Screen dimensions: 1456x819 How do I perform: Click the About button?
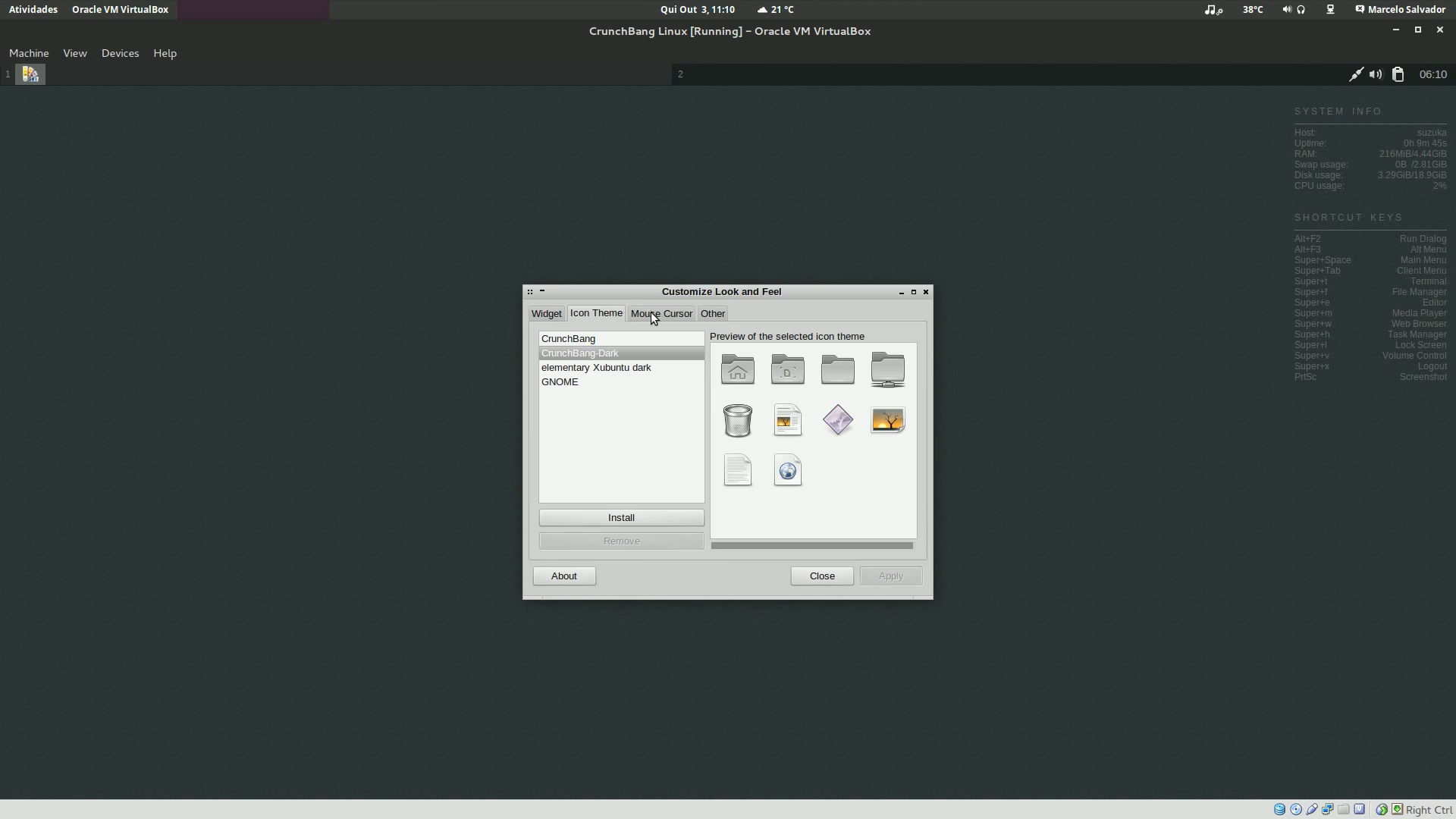coord(563,576)
